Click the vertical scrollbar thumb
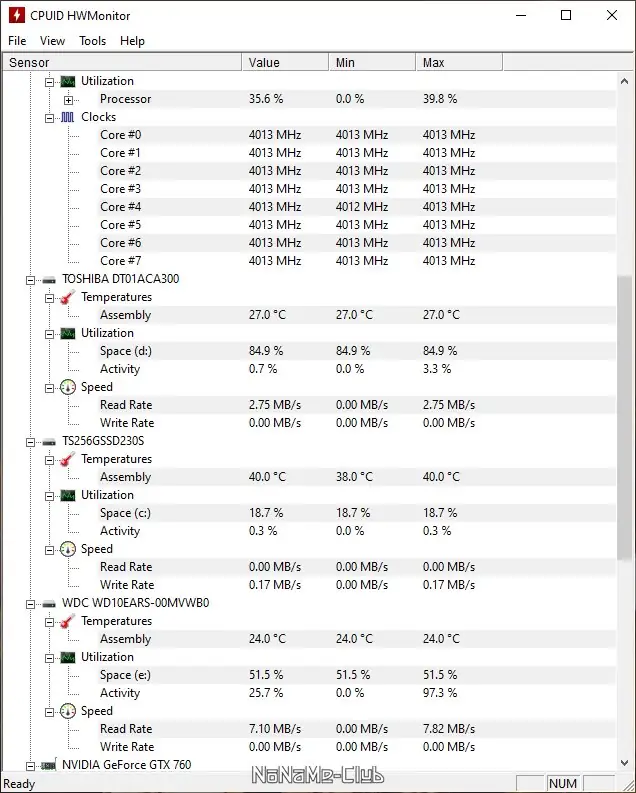Viewport: 636px width, 793px height. point(626,420)
